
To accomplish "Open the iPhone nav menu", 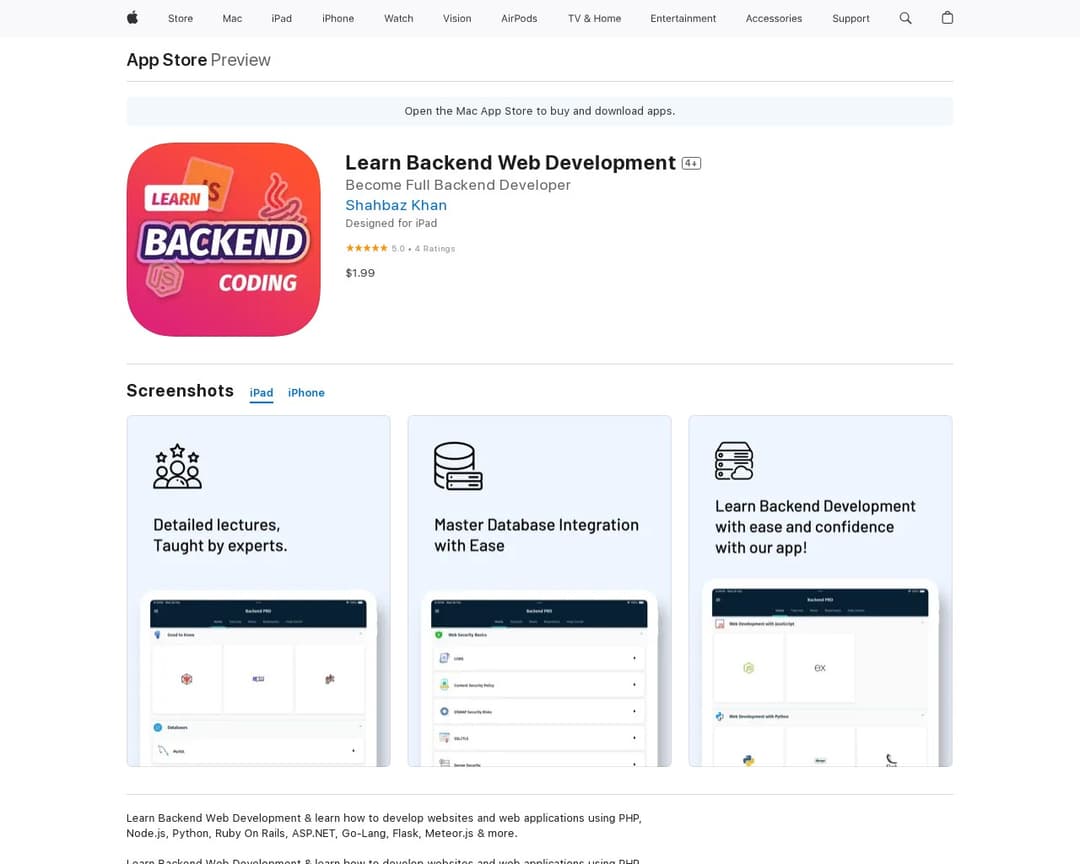I will 338,19.
